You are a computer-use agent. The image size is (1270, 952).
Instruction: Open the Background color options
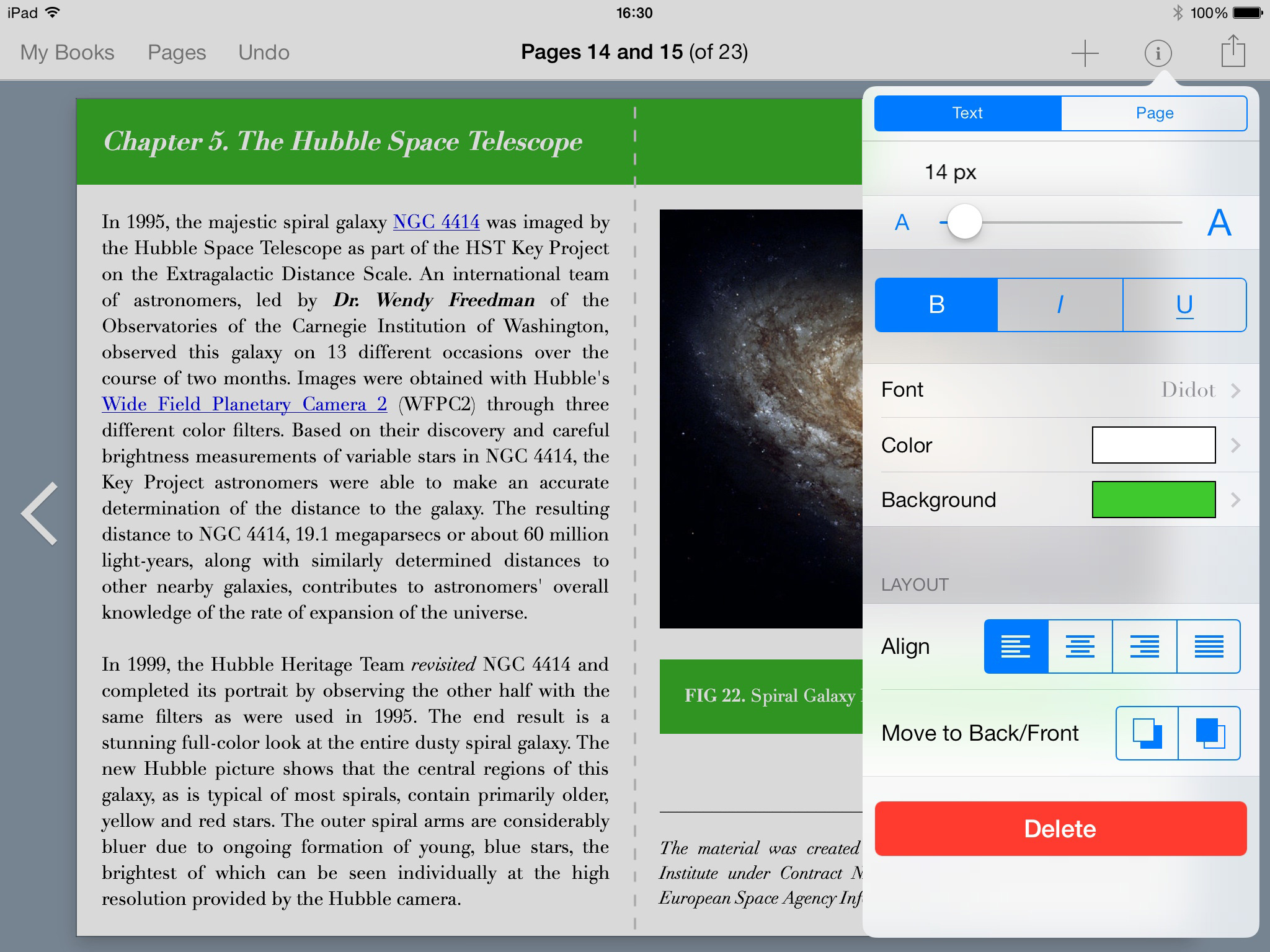coord(1152,500)
